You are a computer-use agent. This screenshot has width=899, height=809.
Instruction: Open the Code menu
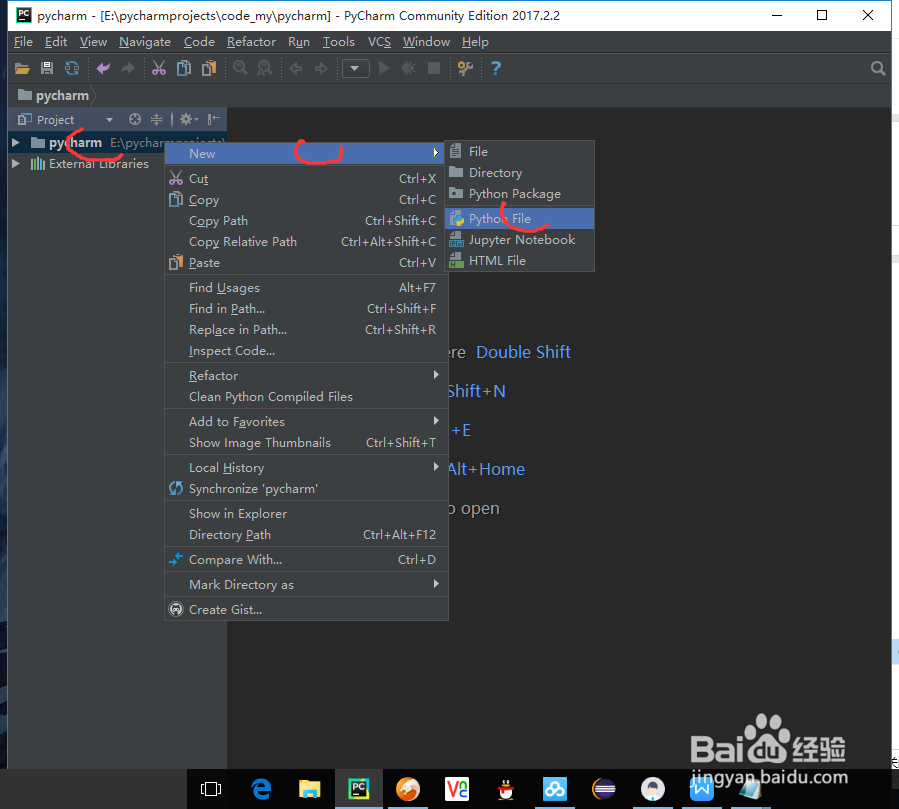click(x=199, y=42)
